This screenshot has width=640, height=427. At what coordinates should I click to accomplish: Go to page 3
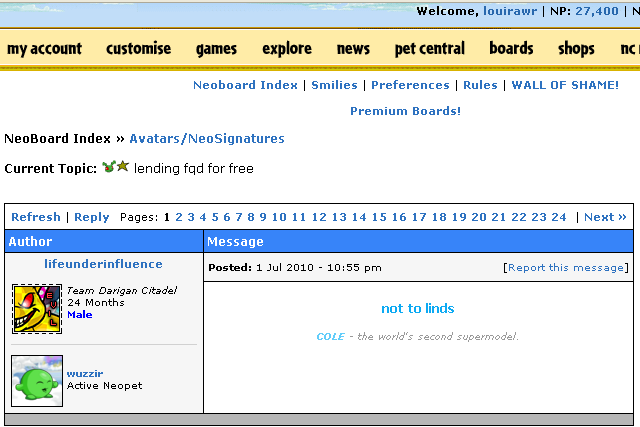pyautogui.click(x=191, y=217)
